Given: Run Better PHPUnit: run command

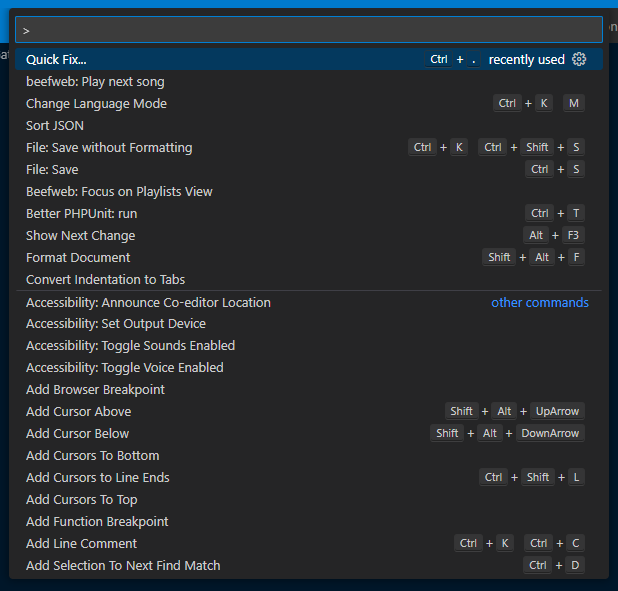Looking at the screenshot, I should (82, 214).
